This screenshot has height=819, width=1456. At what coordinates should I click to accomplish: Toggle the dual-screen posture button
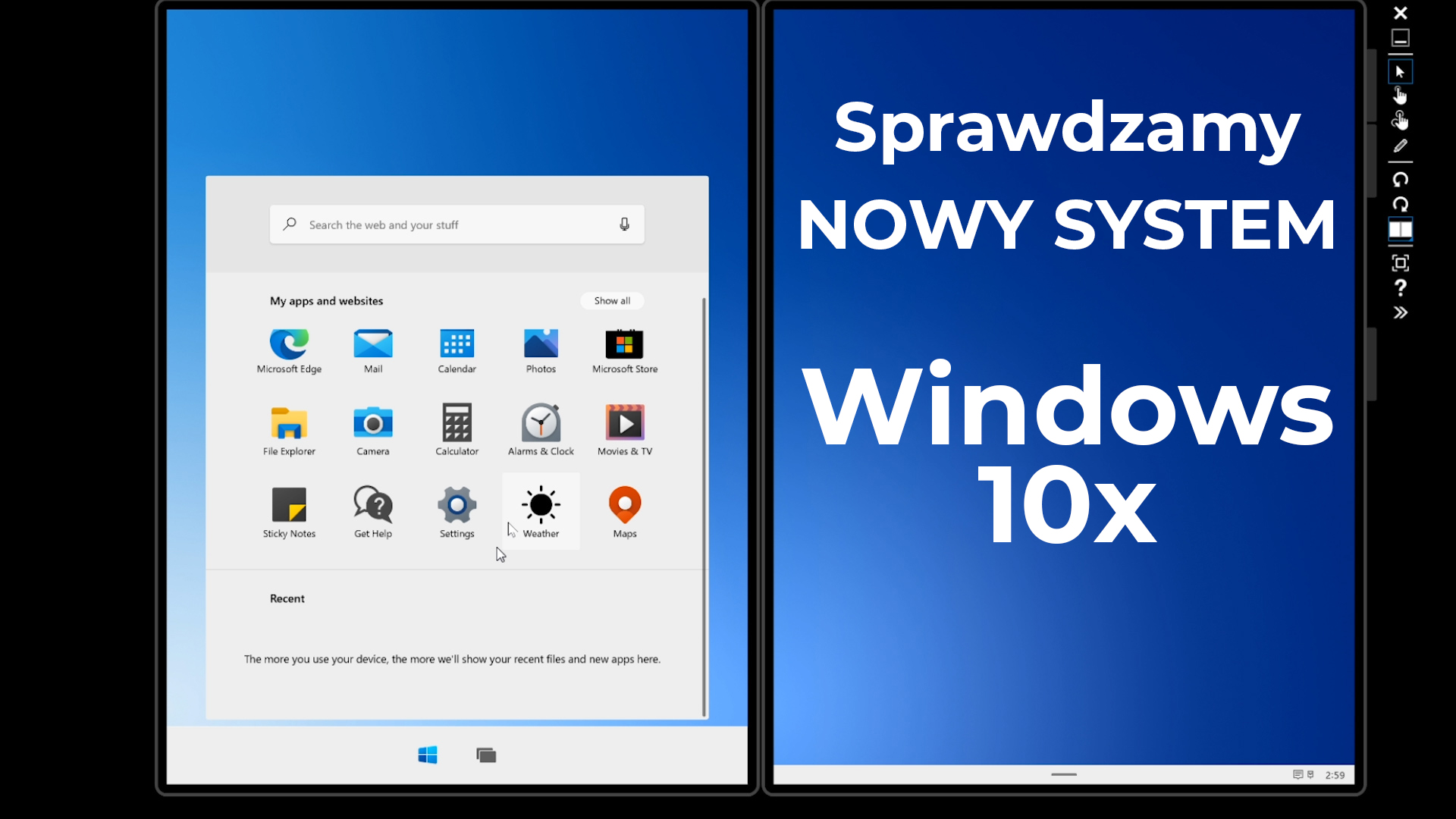[1400, 229]
